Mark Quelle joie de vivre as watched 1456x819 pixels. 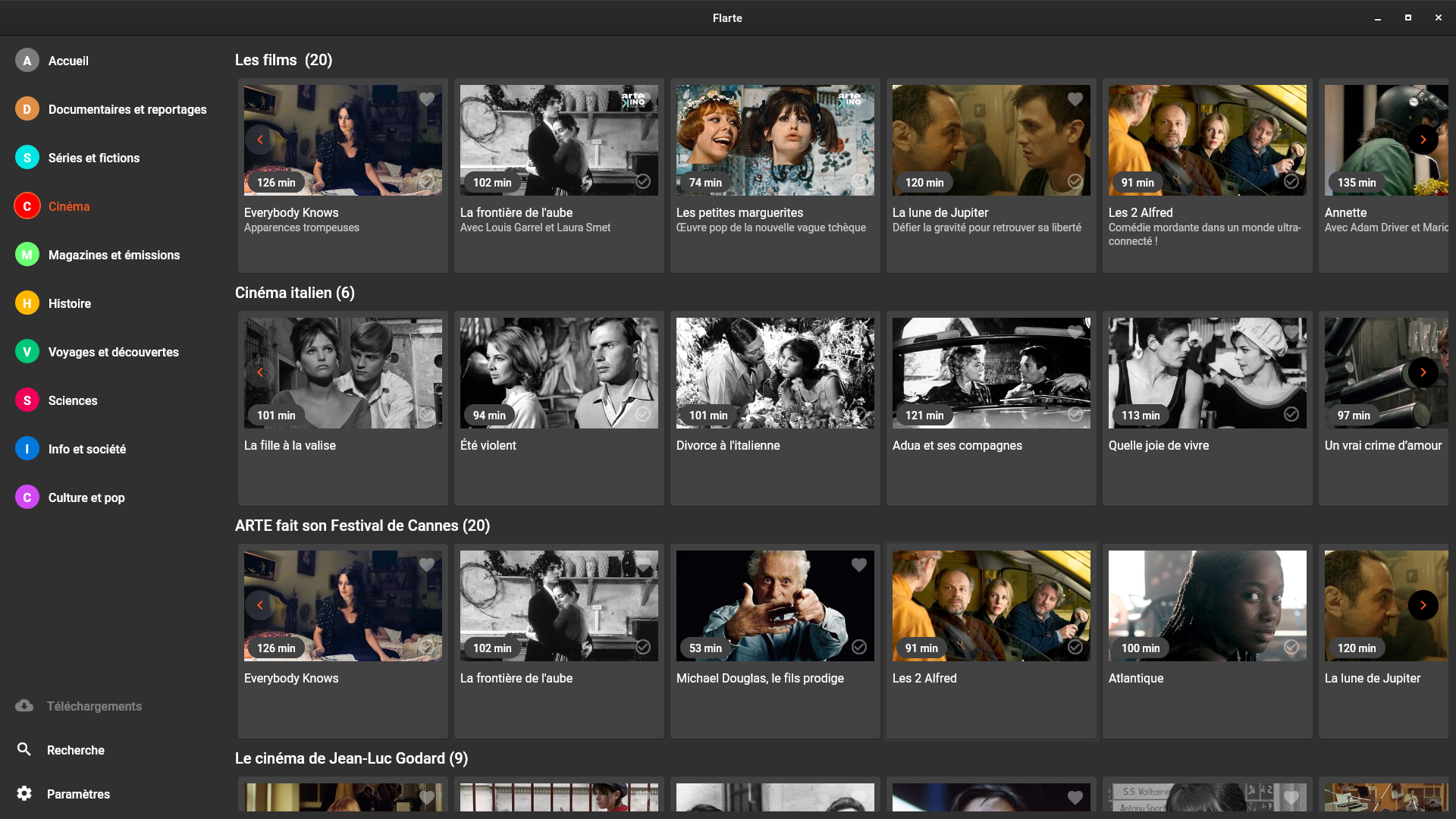pyautogui.click(x=1291, y=414)
